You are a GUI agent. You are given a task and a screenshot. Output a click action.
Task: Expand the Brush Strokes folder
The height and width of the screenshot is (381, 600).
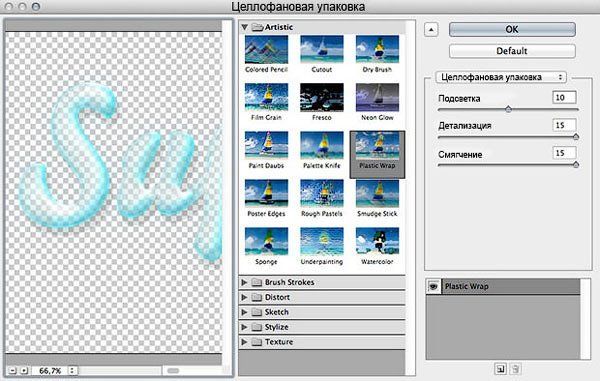(244, 282)
